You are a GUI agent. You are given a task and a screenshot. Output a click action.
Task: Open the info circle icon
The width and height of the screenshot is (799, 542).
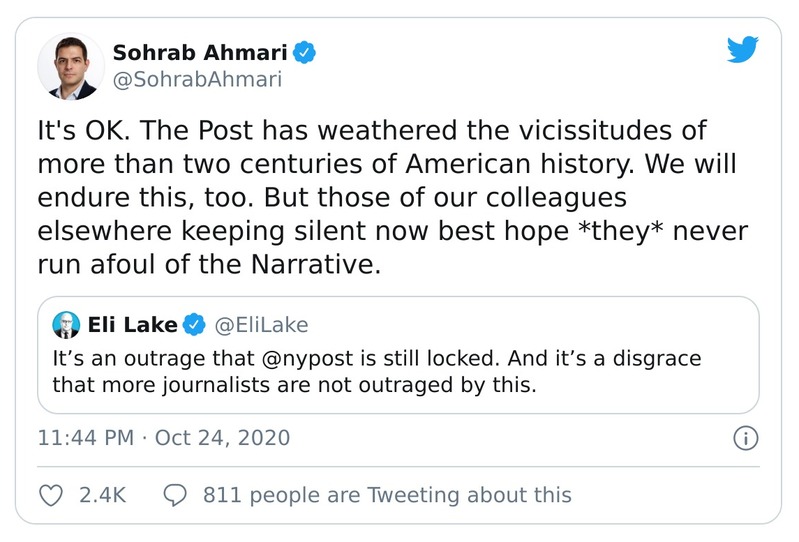tap(746, 437)
